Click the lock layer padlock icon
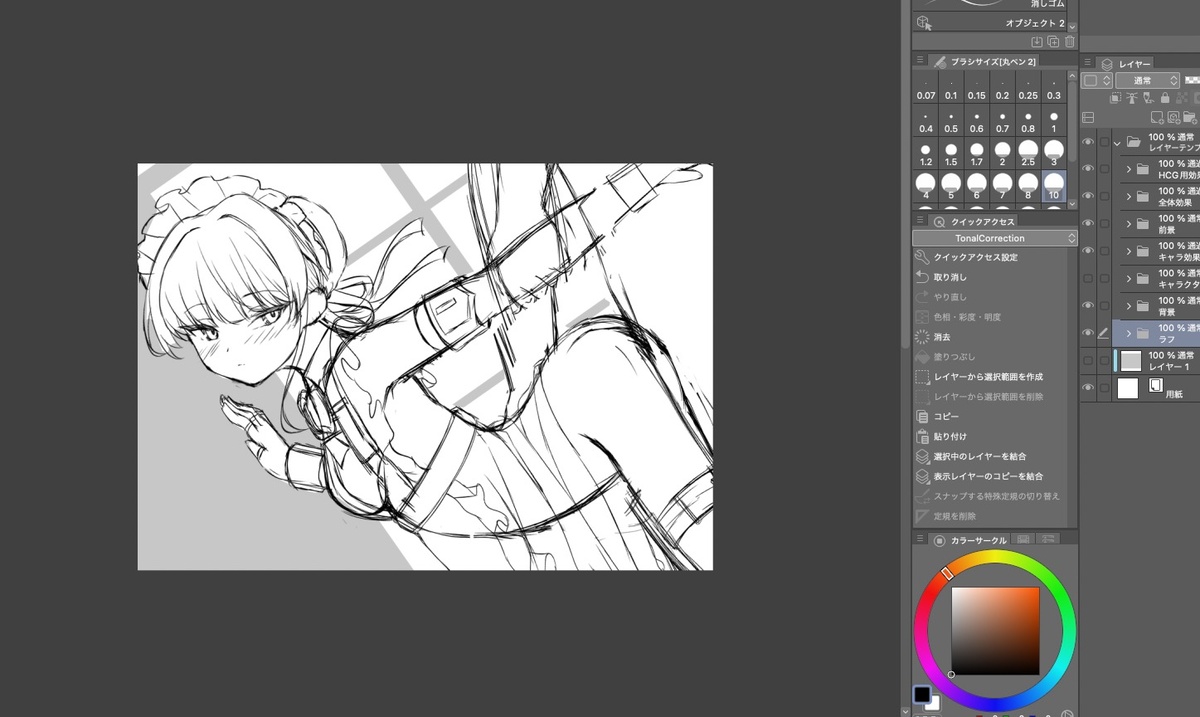 tap(1164, 98)
